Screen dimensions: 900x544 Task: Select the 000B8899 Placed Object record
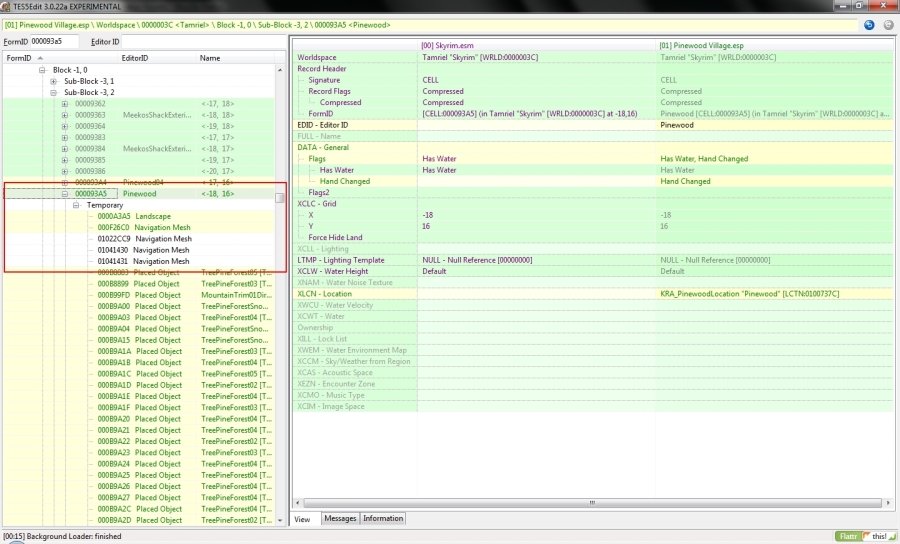click(x=138, y=283)
